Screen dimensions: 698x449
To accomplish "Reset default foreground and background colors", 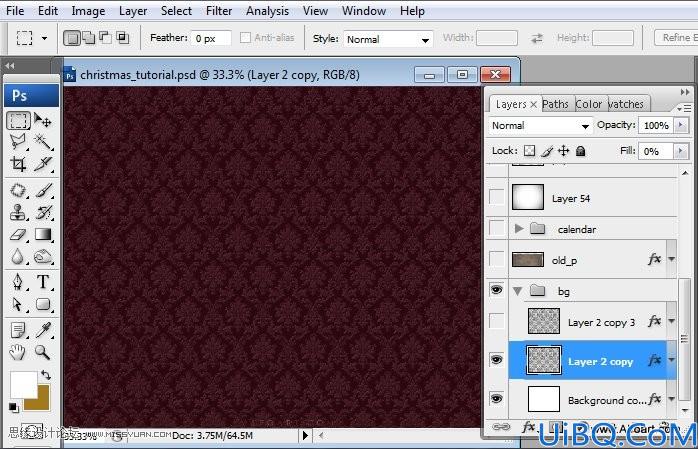I will [x=13, y=407].
